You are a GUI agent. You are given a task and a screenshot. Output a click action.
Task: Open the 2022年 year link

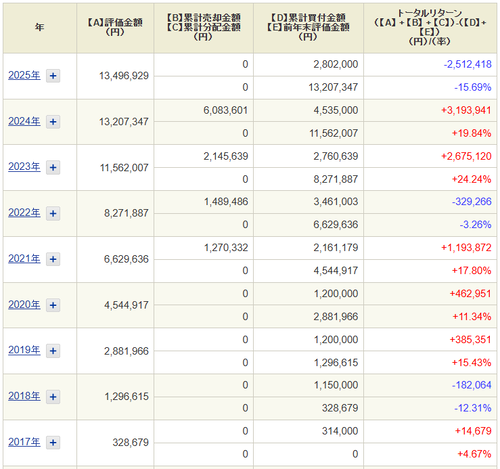click(24, 213)
